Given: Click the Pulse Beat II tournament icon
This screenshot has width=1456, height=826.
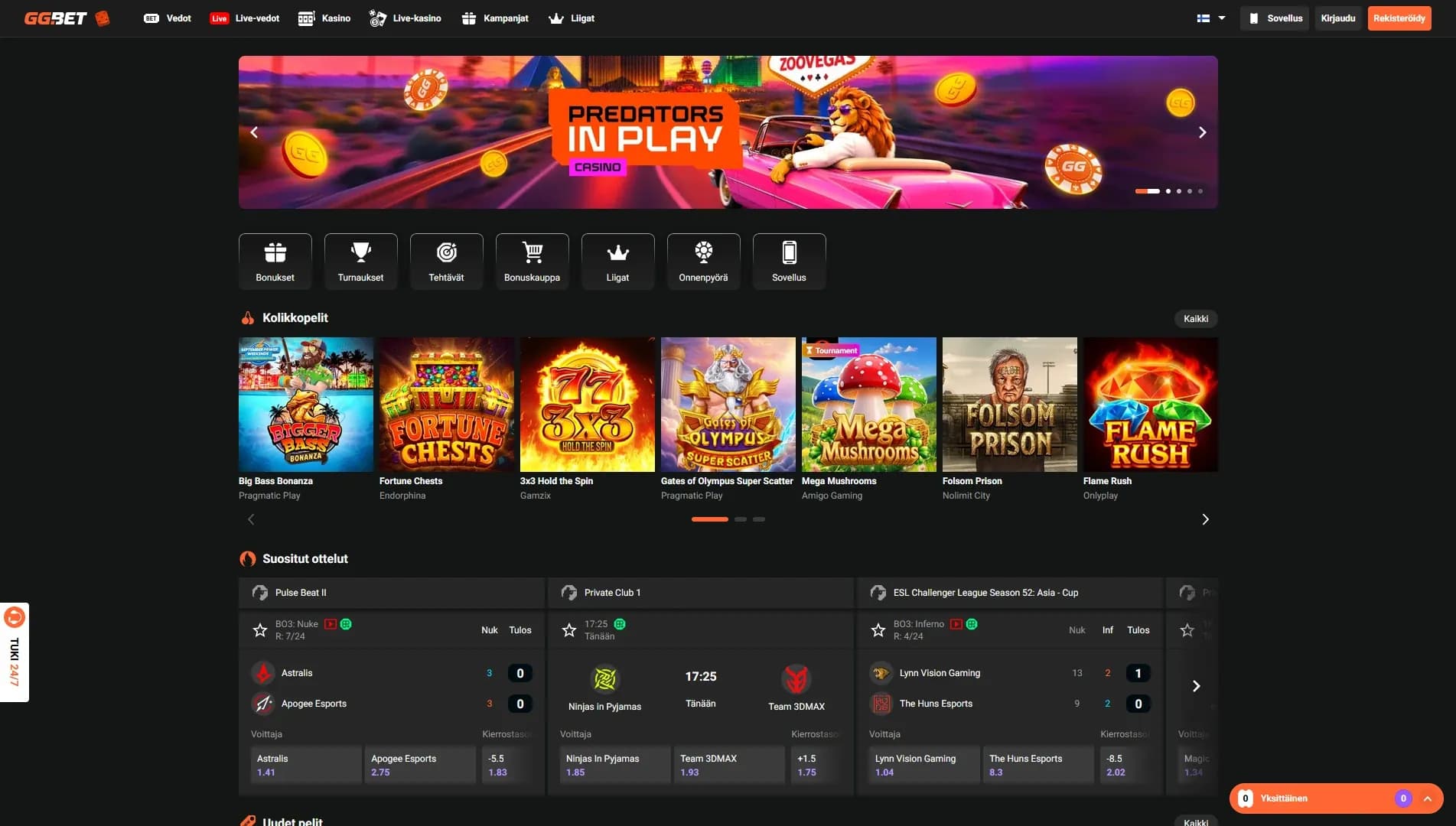Looking at the screenshot, I should pyautogui.click(x=260, y=593).
